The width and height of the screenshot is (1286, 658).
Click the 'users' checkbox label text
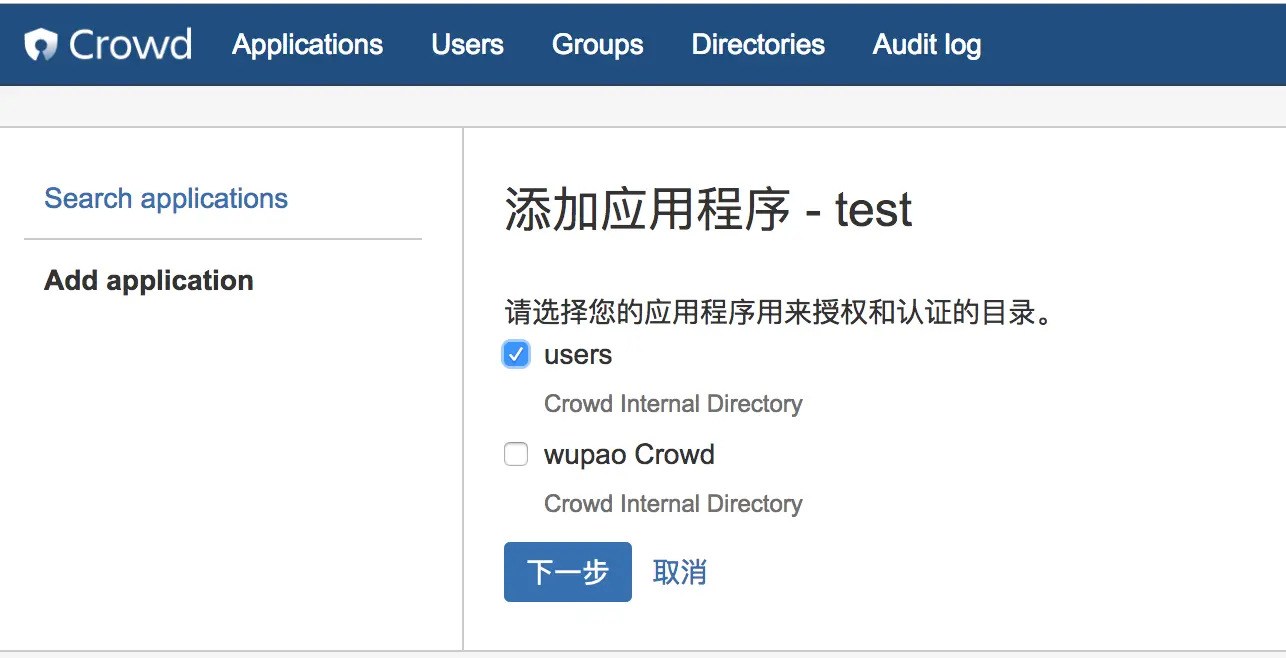click(x=578, y=355)
